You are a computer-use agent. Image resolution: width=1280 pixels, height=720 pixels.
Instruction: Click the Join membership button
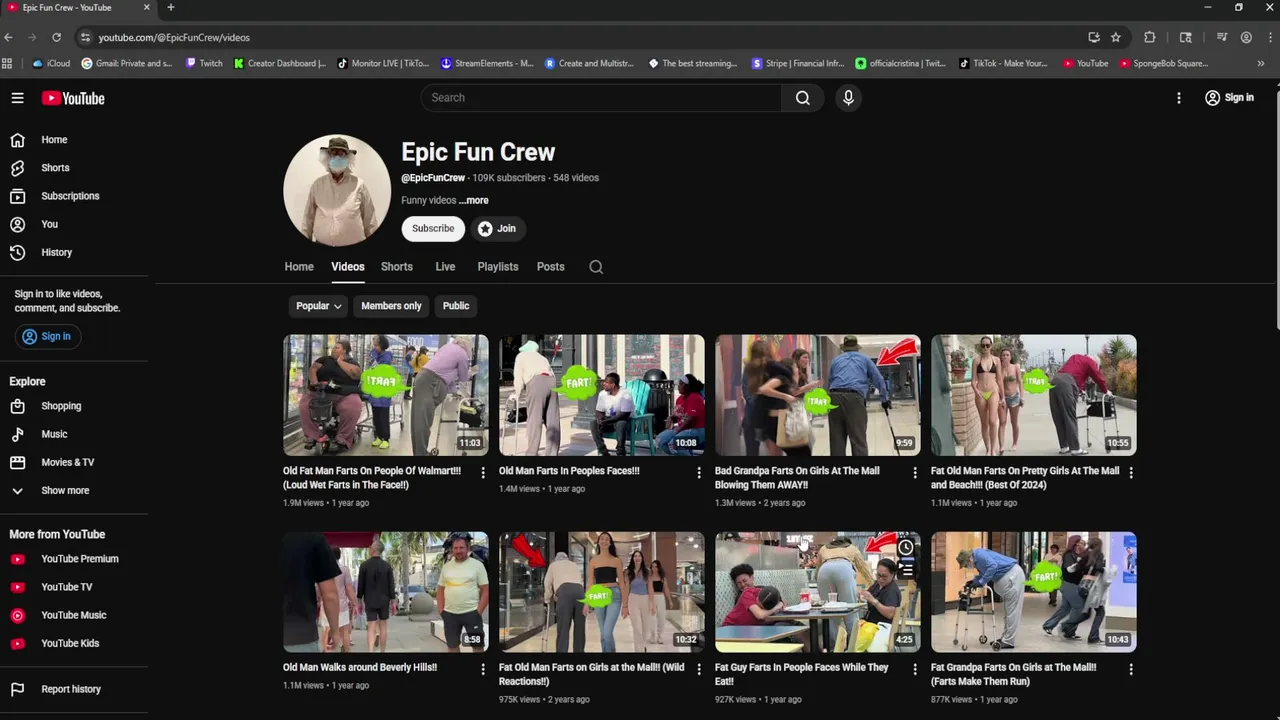tap(497, 229)
